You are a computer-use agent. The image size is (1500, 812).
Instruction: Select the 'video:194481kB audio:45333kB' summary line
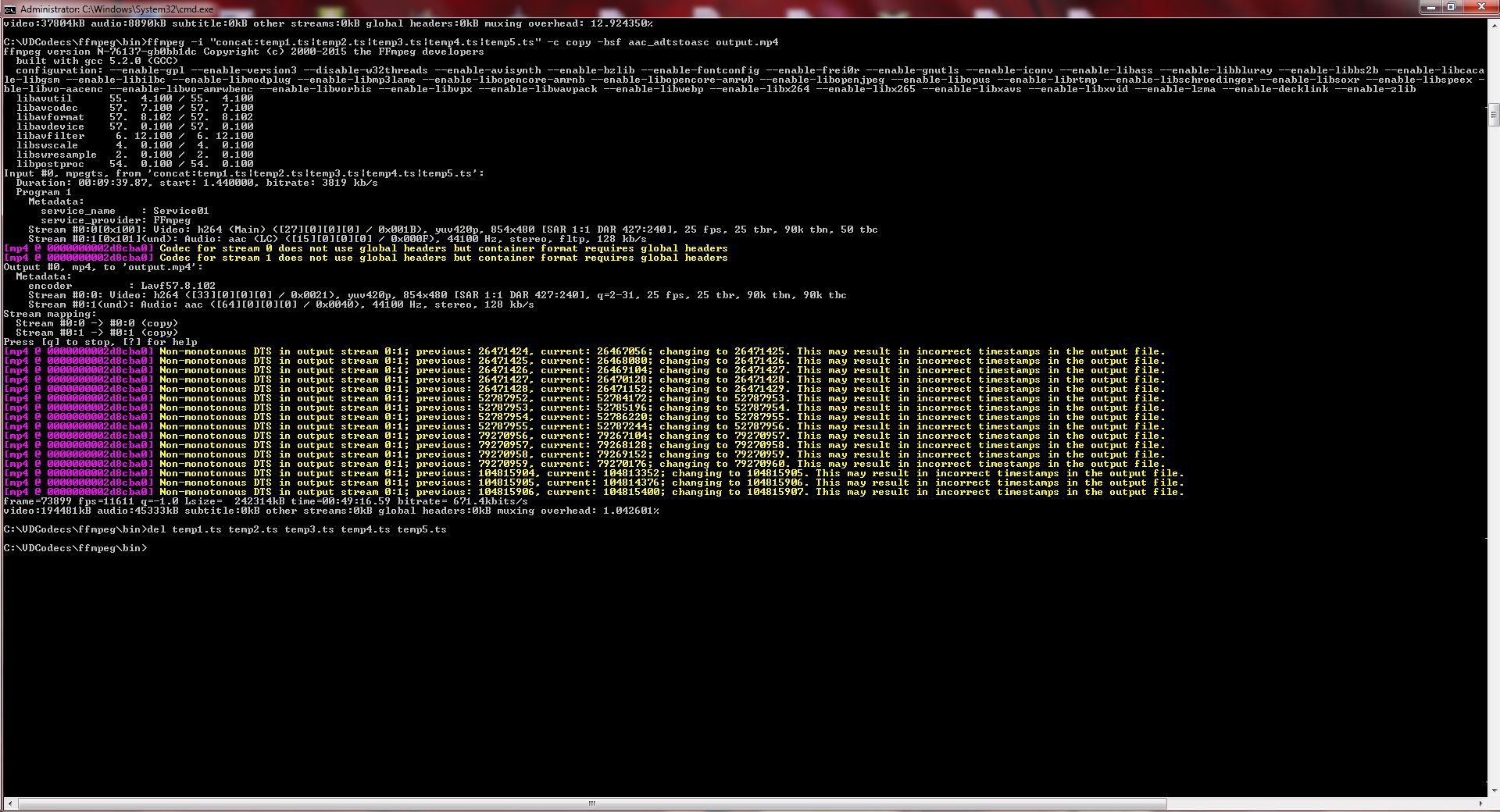click(331, 511)
